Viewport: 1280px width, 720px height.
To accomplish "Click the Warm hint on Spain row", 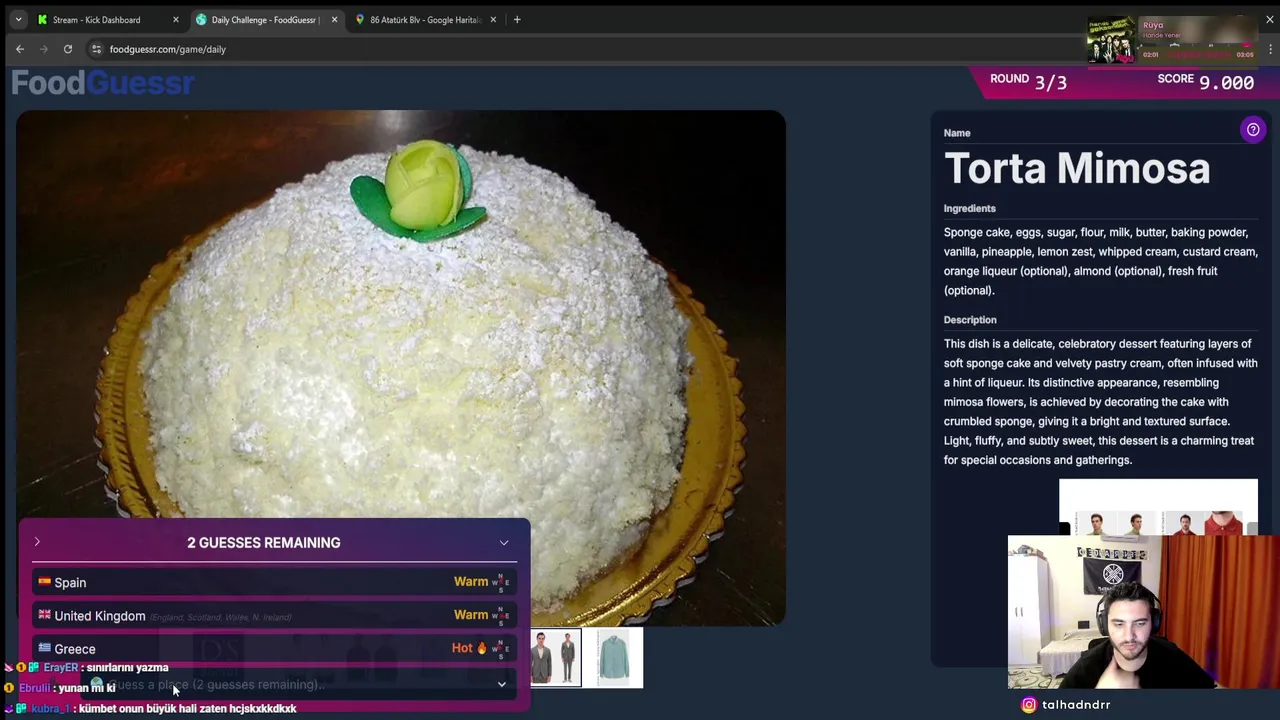I will [x=471, y=581].
